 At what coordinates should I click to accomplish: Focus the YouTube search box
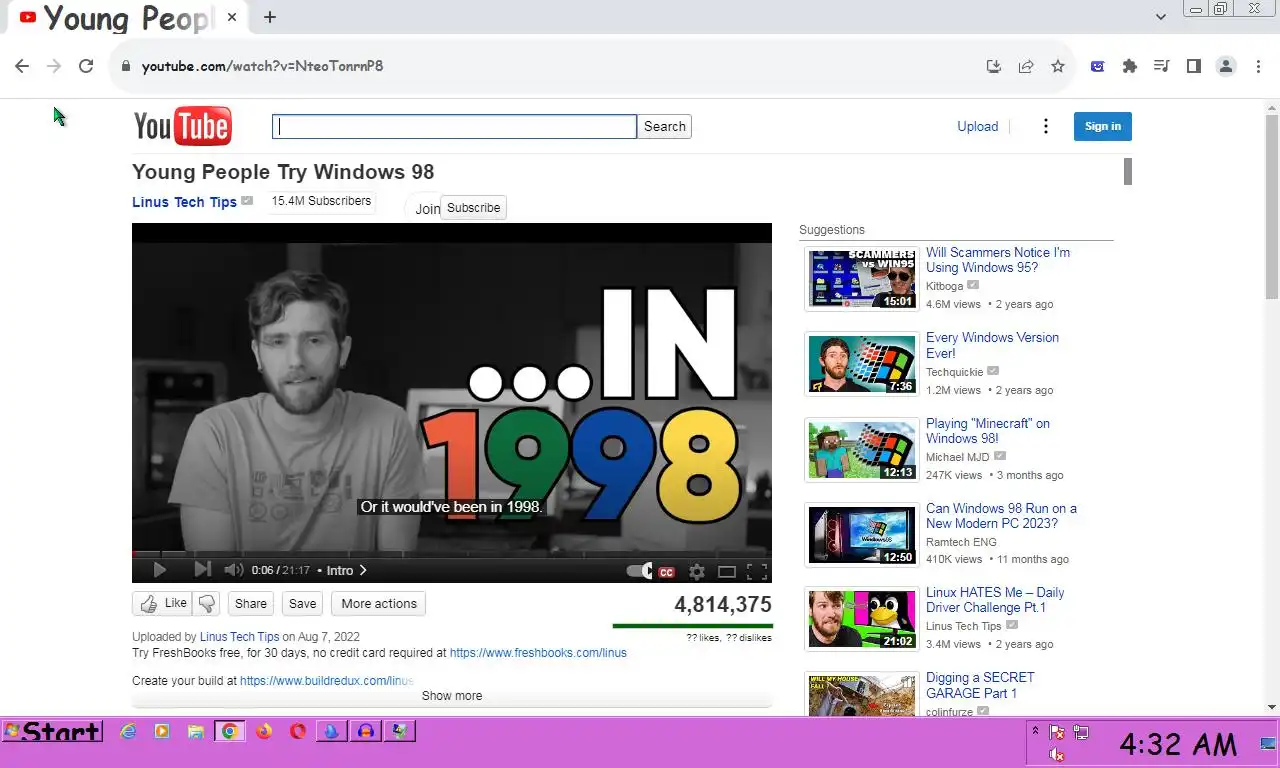coord(454,126)
